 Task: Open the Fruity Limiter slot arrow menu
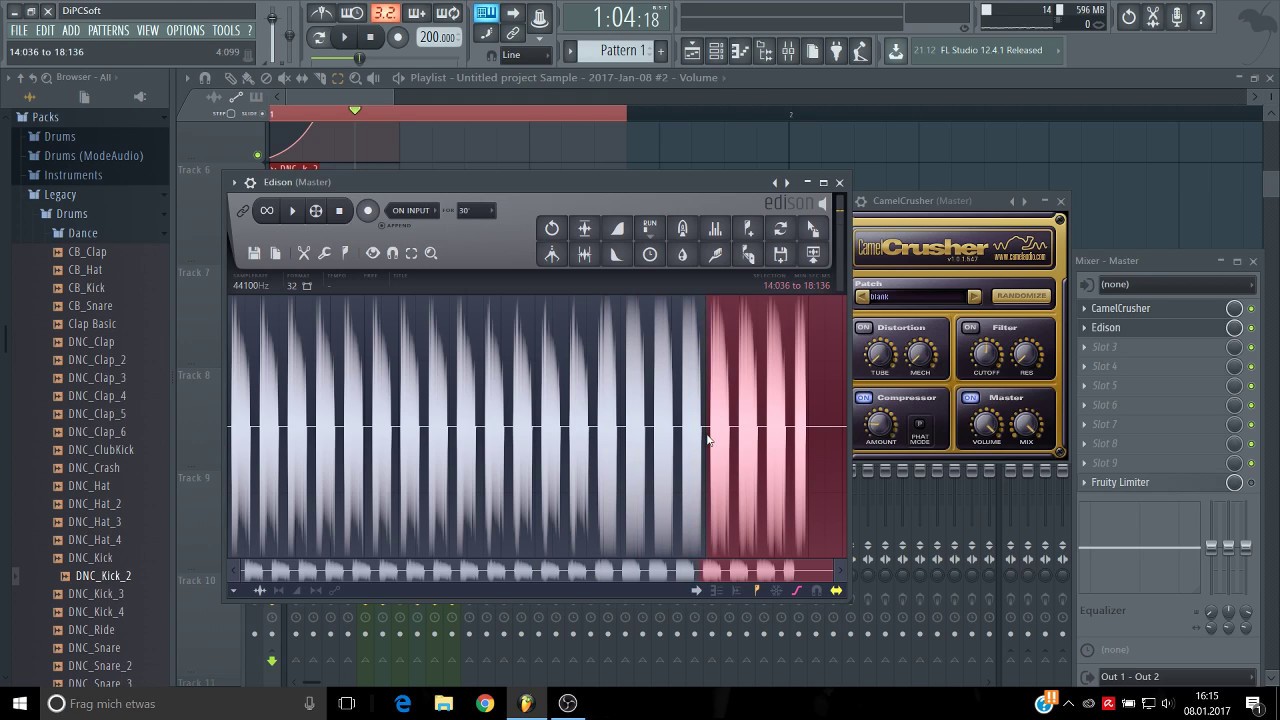coord(1084,483)
